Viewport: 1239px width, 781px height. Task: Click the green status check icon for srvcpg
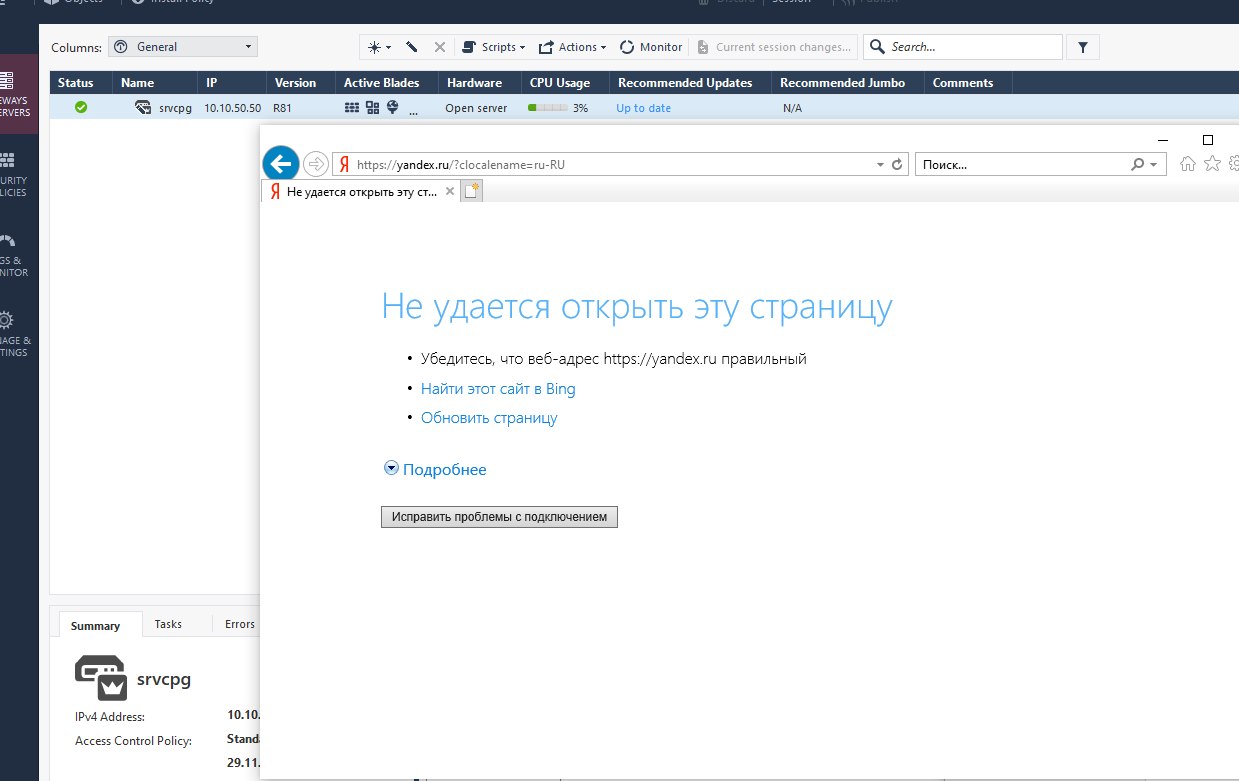click(x=81, y=107)
